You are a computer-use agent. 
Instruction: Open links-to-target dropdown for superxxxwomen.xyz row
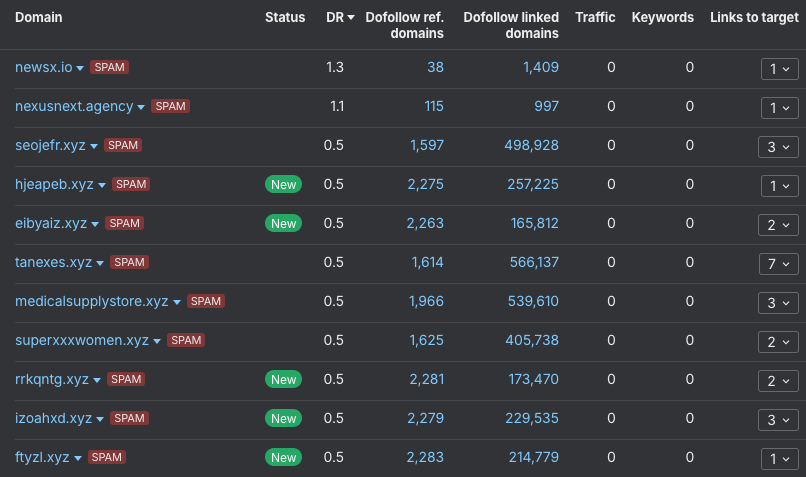tap(778, 342)
